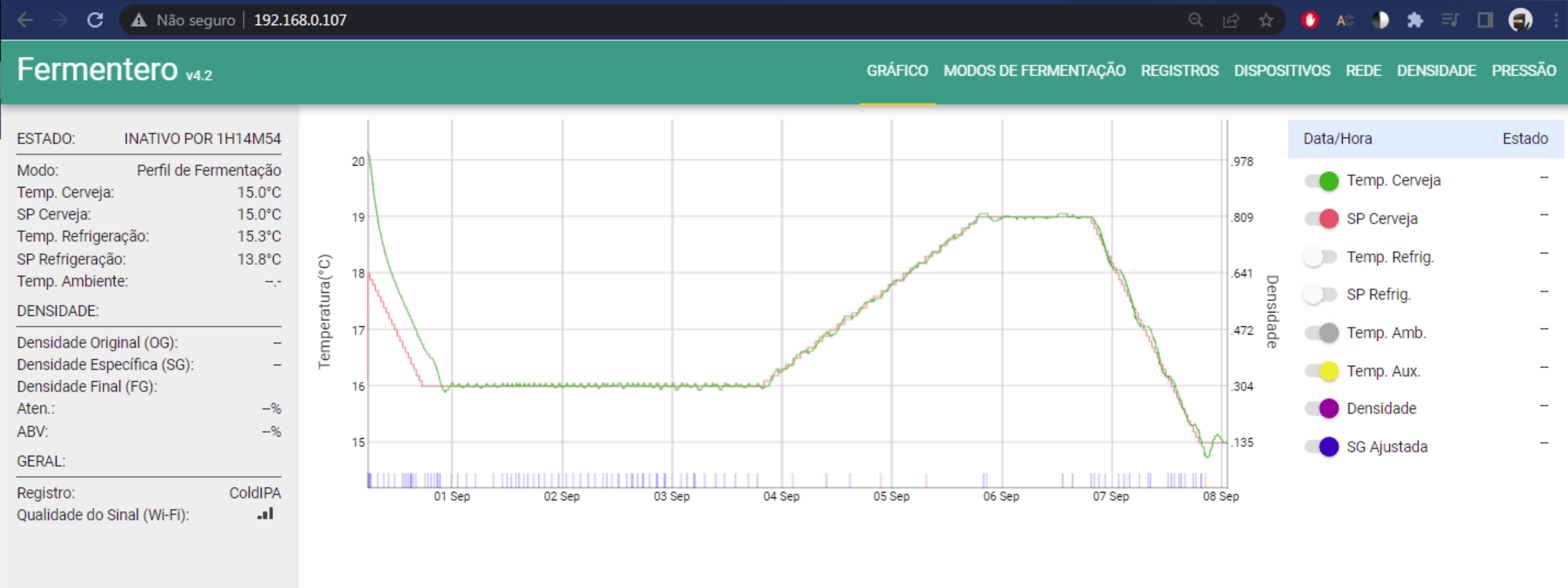The width and height of the screenshot is (1568, 588).
Task: Click the v4.2 version text
Action: [x=199, y=76]
